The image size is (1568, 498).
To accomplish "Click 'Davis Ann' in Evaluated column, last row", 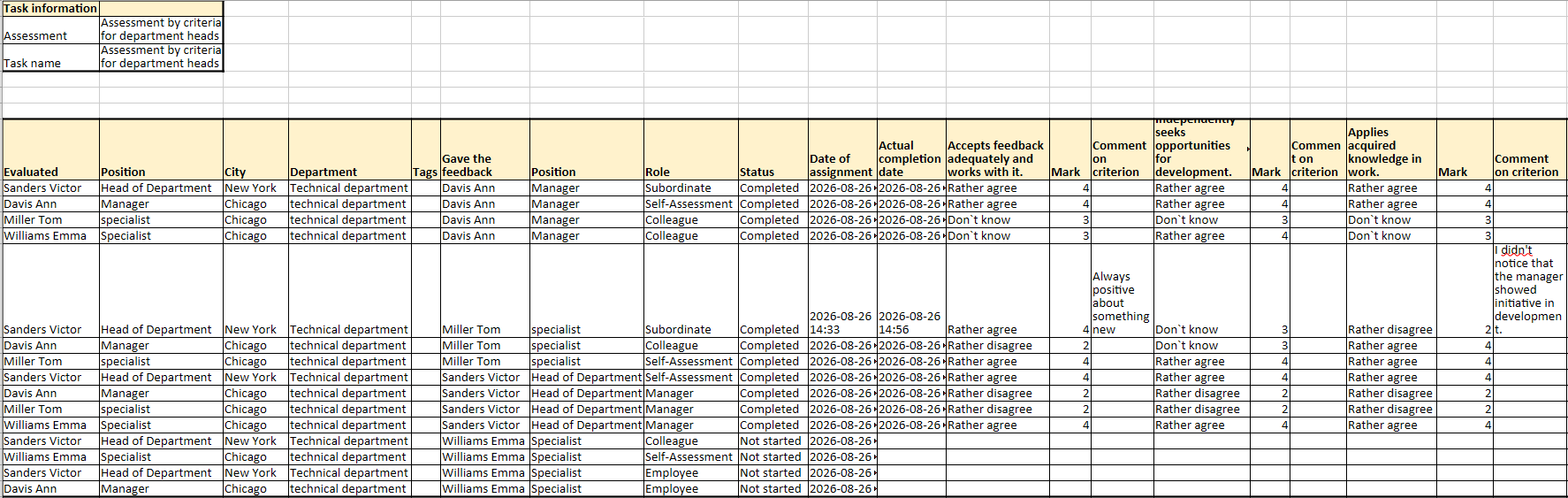I will click(x=50, y=489).
